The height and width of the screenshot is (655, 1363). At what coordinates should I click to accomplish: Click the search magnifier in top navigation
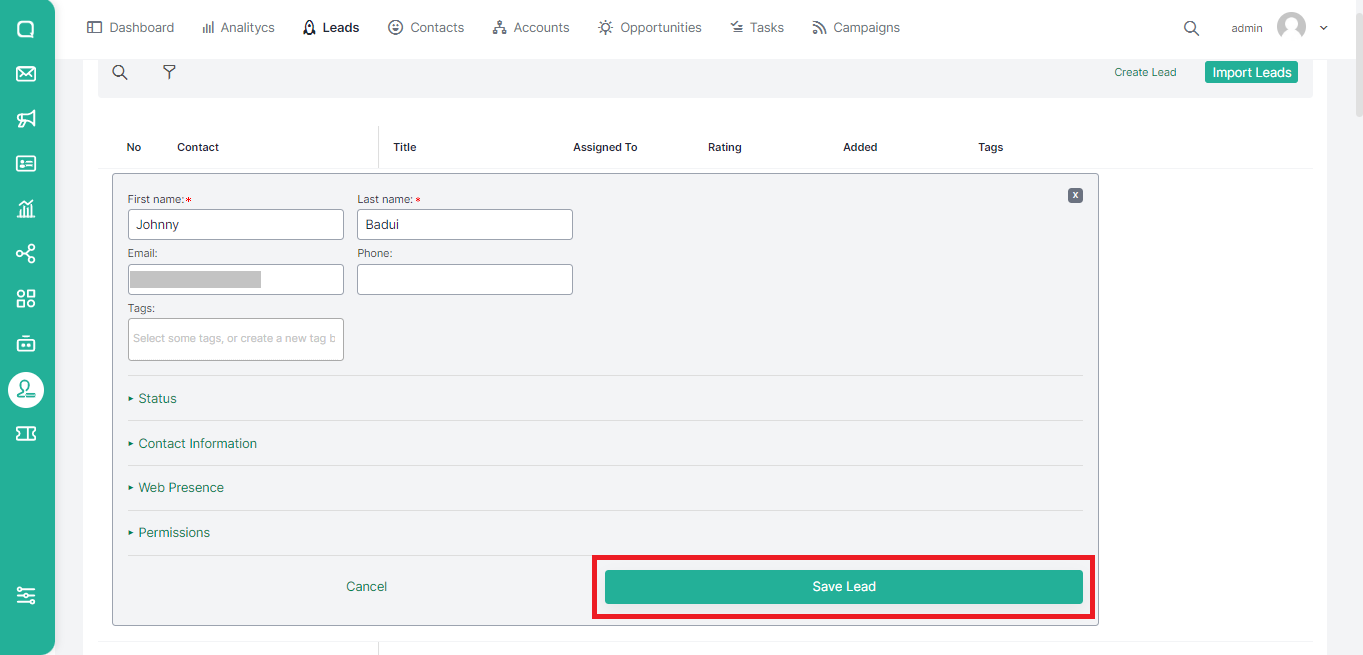(1191, 28)
